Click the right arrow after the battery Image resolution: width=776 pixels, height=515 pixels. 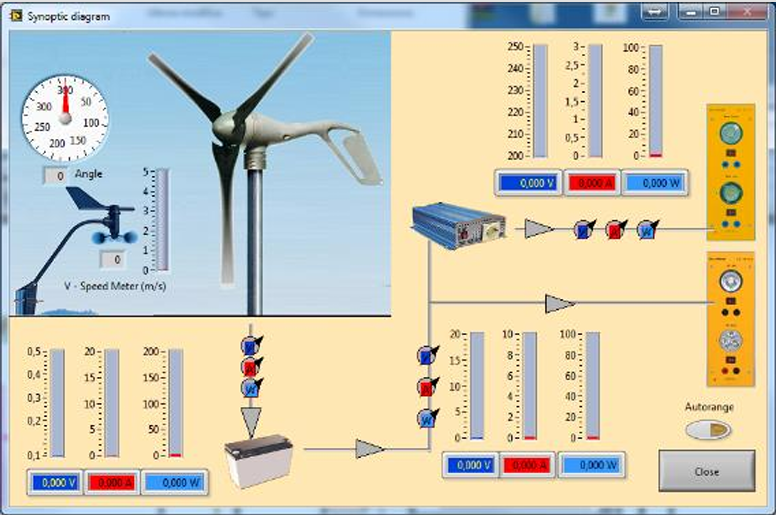369,449
